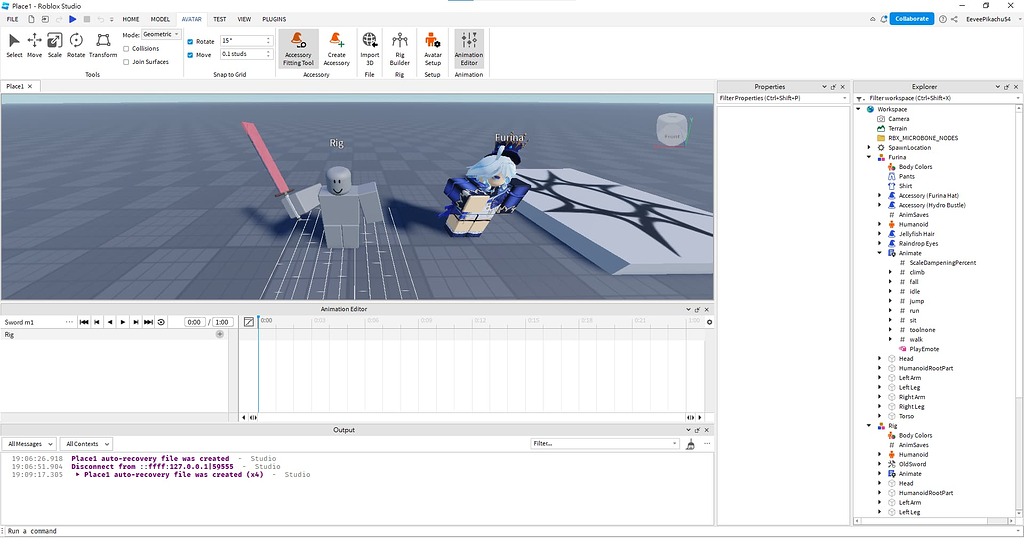Click the share icon beside username
This screenshot has height=551, width=1024.
click(954, 19)
